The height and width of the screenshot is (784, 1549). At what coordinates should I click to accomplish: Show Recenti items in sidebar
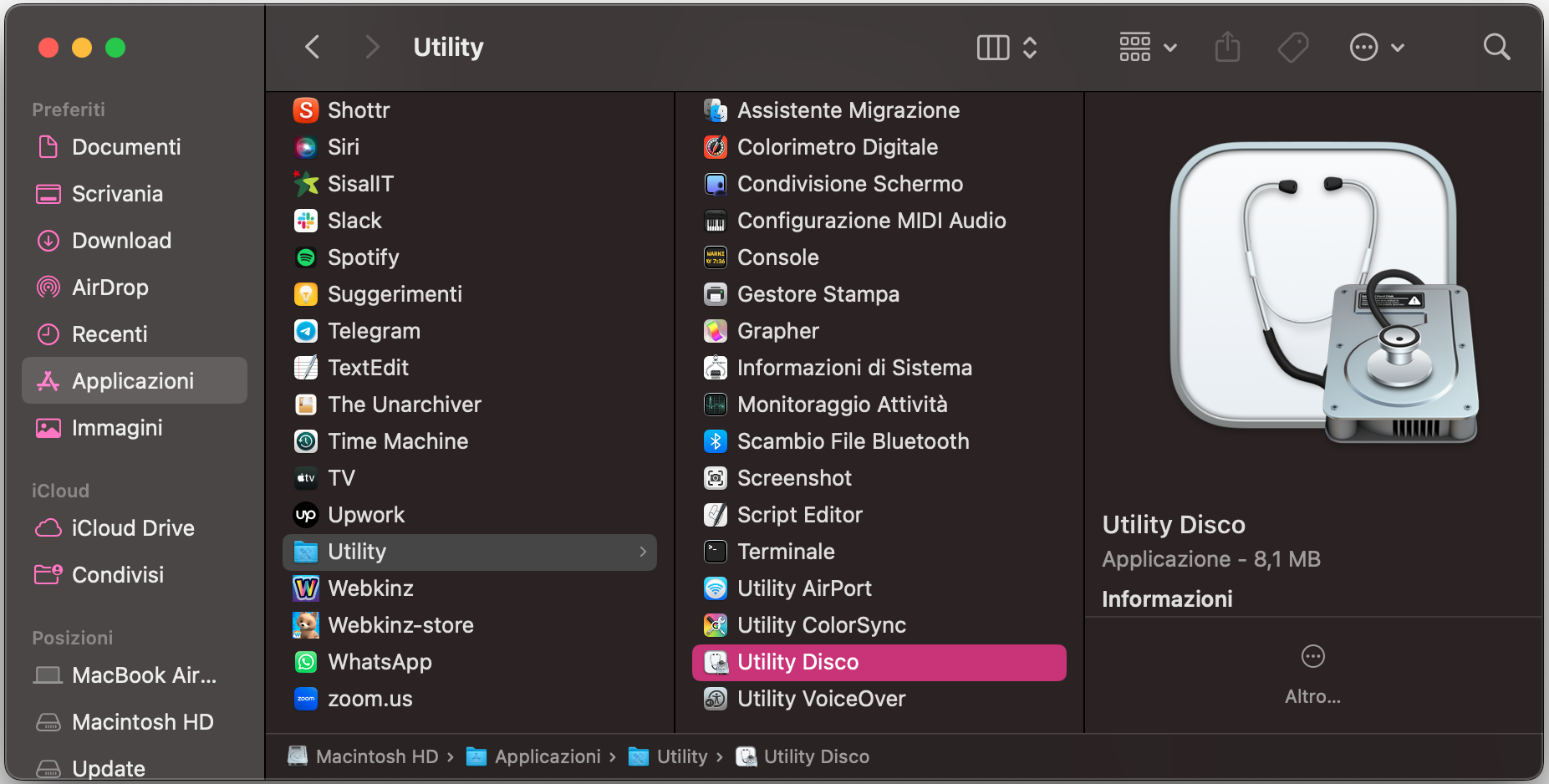coord(135,334)
